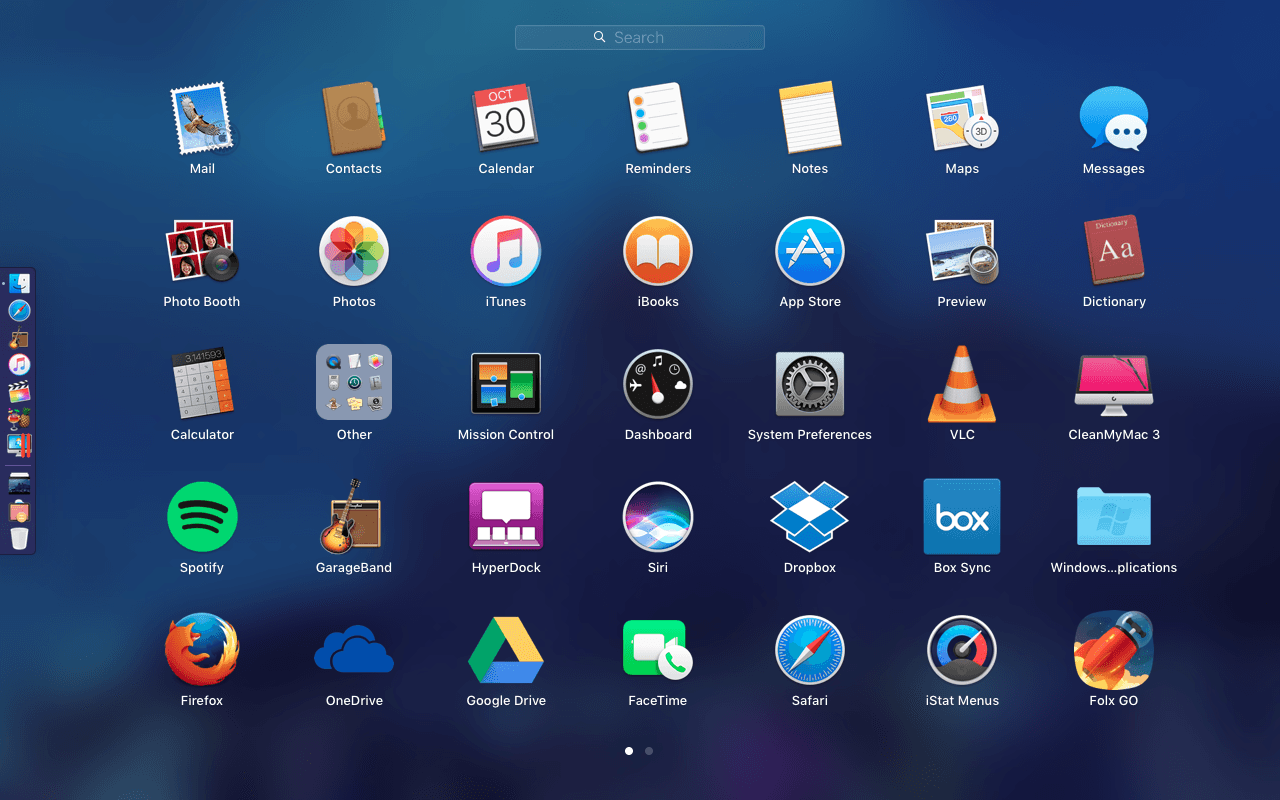Open iBooks
Screen dimensions: 1280x800
pyautogui.click(x=658, y=251)
